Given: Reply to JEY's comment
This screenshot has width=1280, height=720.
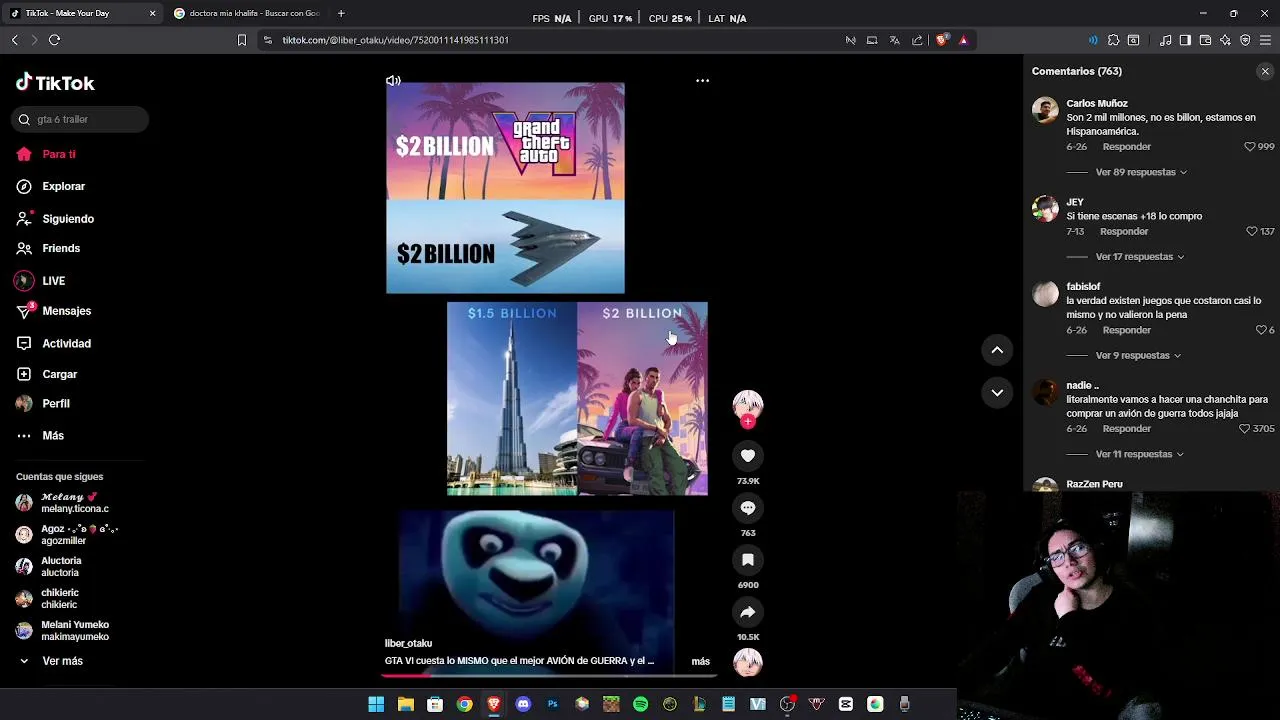Looking at the screenshot, I should pyautogui.click(x=1124, y=232).
